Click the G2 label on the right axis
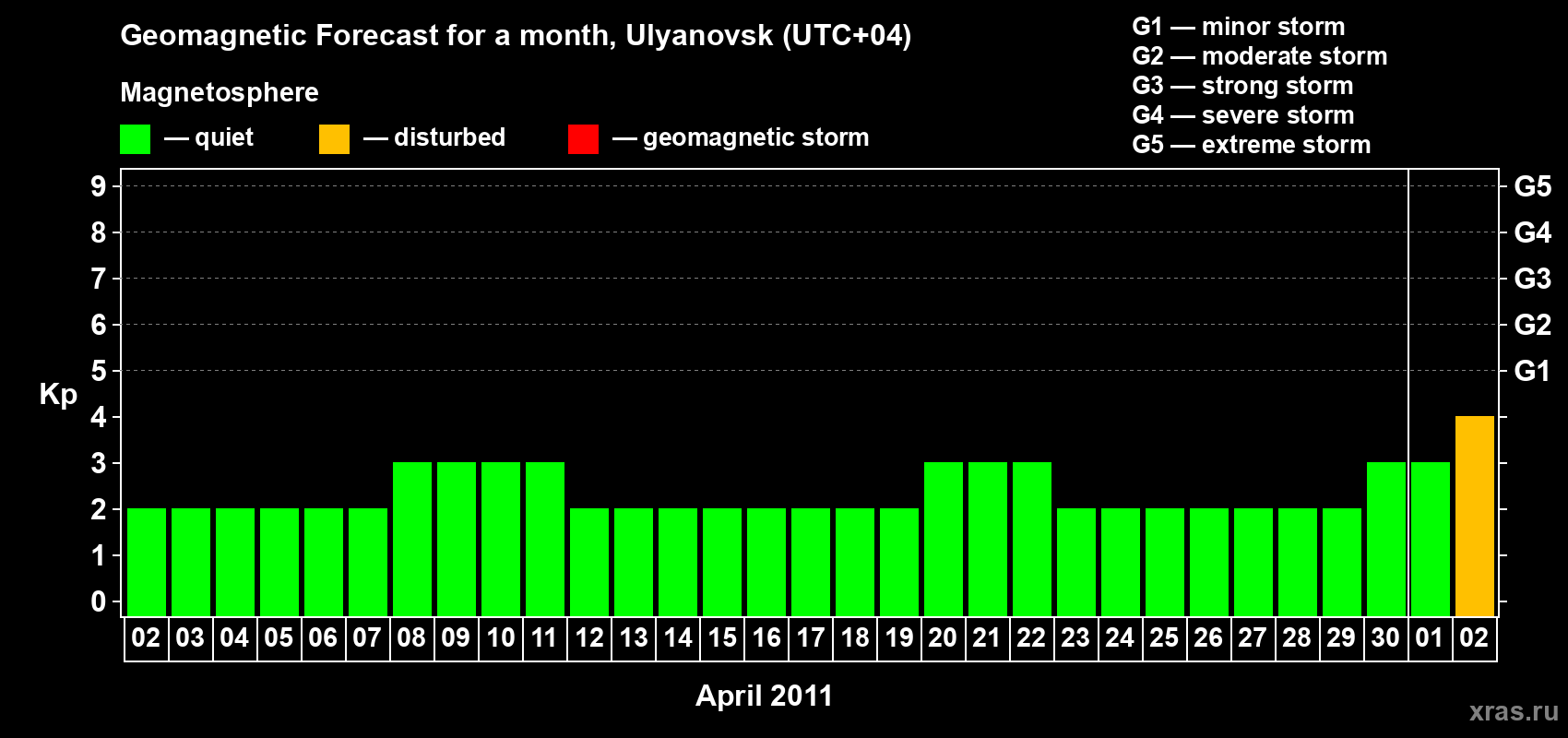The height and width of the screenshot is (738, 1568). coord(1532,325)
